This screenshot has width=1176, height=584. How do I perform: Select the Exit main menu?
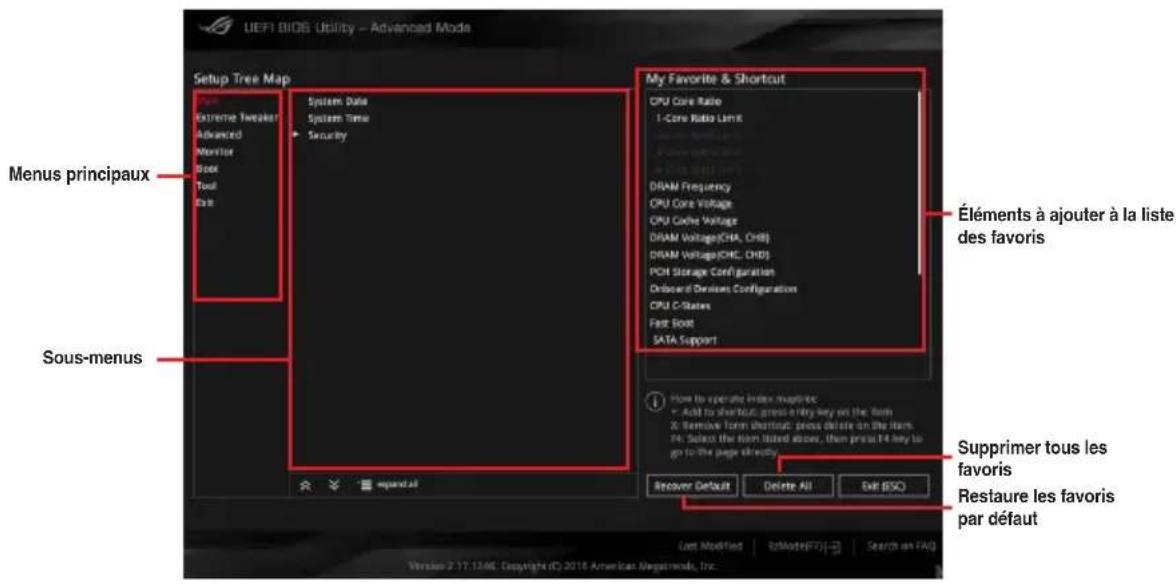pos(205,202)
